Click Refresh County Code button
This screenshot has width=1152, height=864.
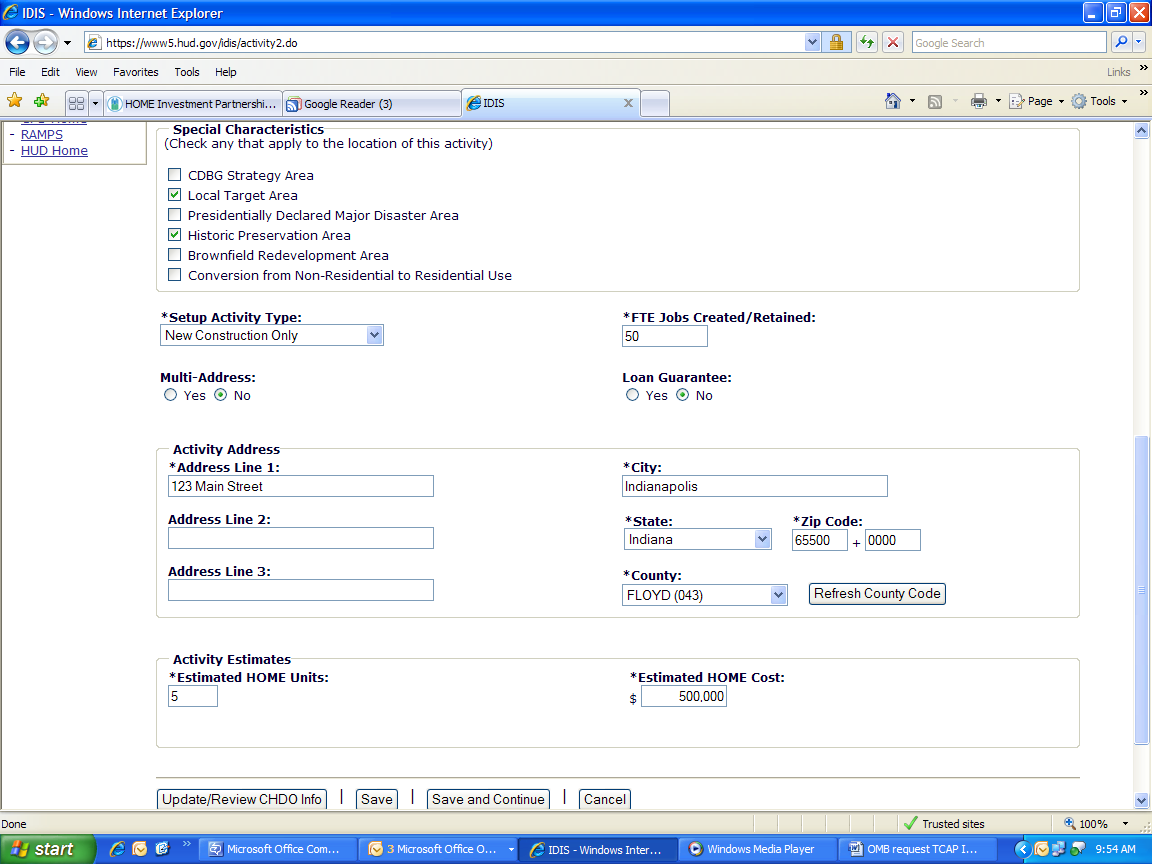pyautogui.click(x=877, y=594)
